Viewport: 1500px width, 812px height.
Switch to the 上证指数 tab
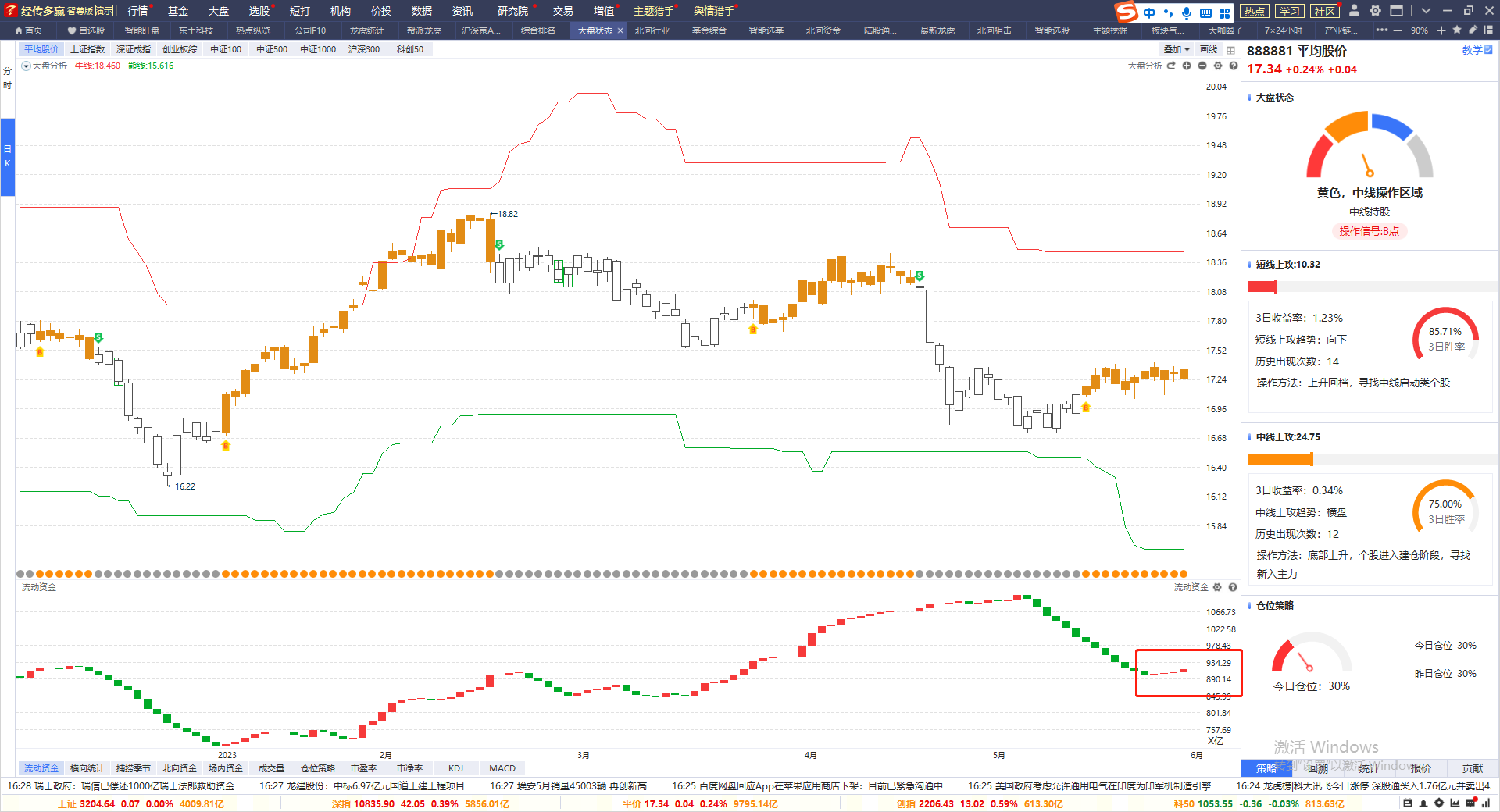87,49
